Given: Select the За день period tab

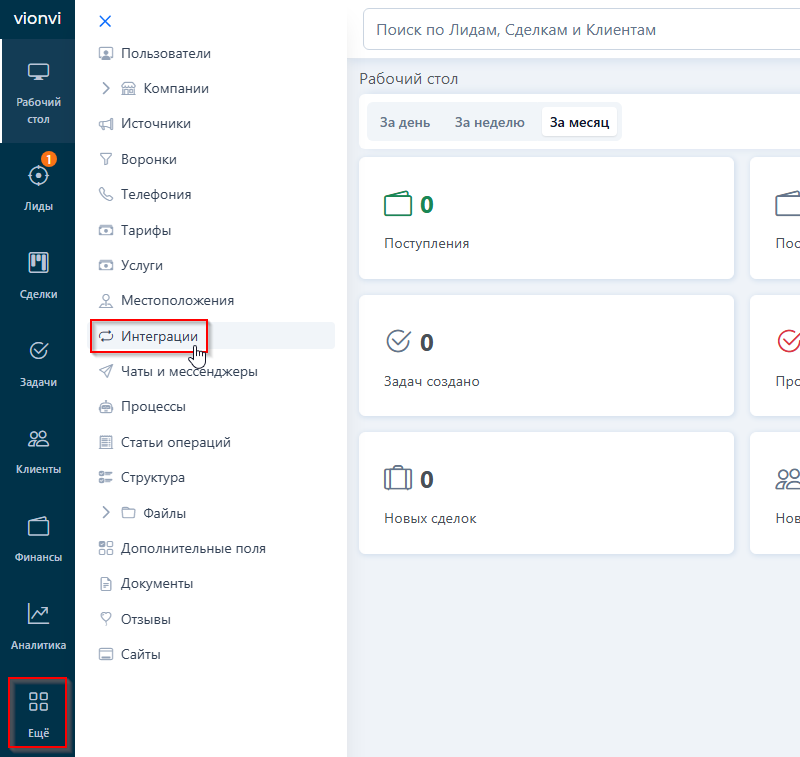Looking at the screenshot, I should pos(405,122).
